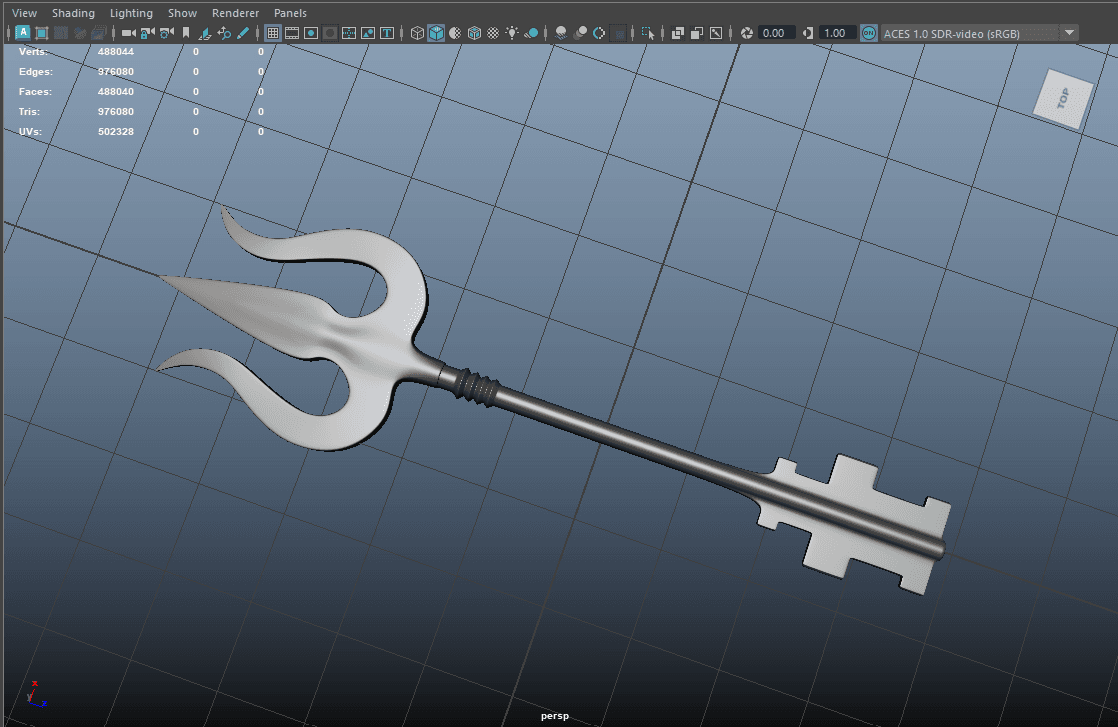Toggle the X-Ray display icon
This screenshot has width=1118, height=727.
[677, 33]
